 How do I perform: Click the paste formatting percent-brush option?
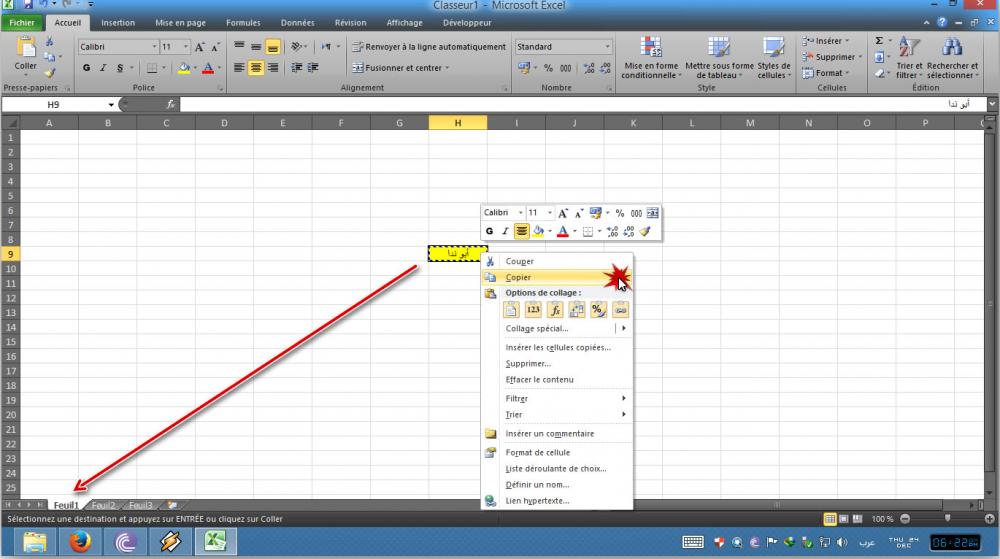(598, 310)
